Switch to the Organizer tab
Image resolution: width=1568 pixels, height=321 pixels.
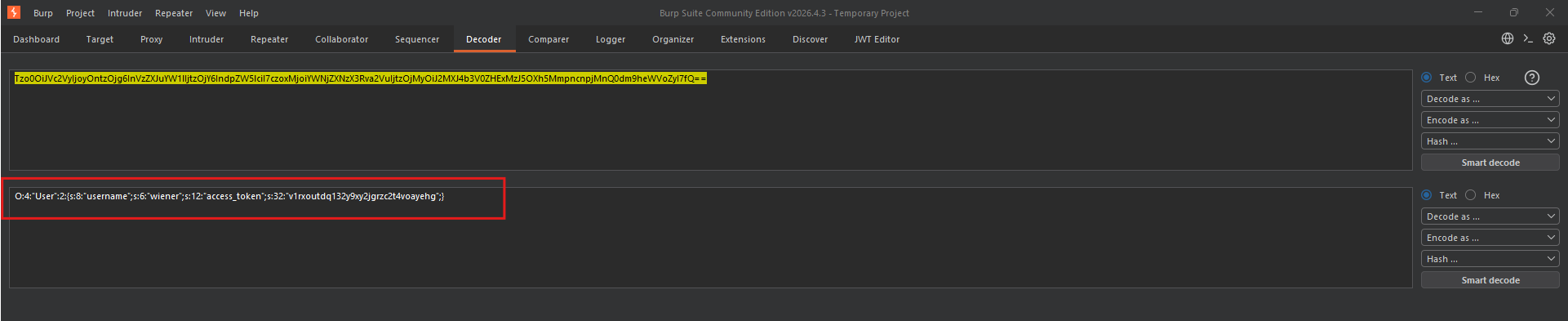(673, 39)
